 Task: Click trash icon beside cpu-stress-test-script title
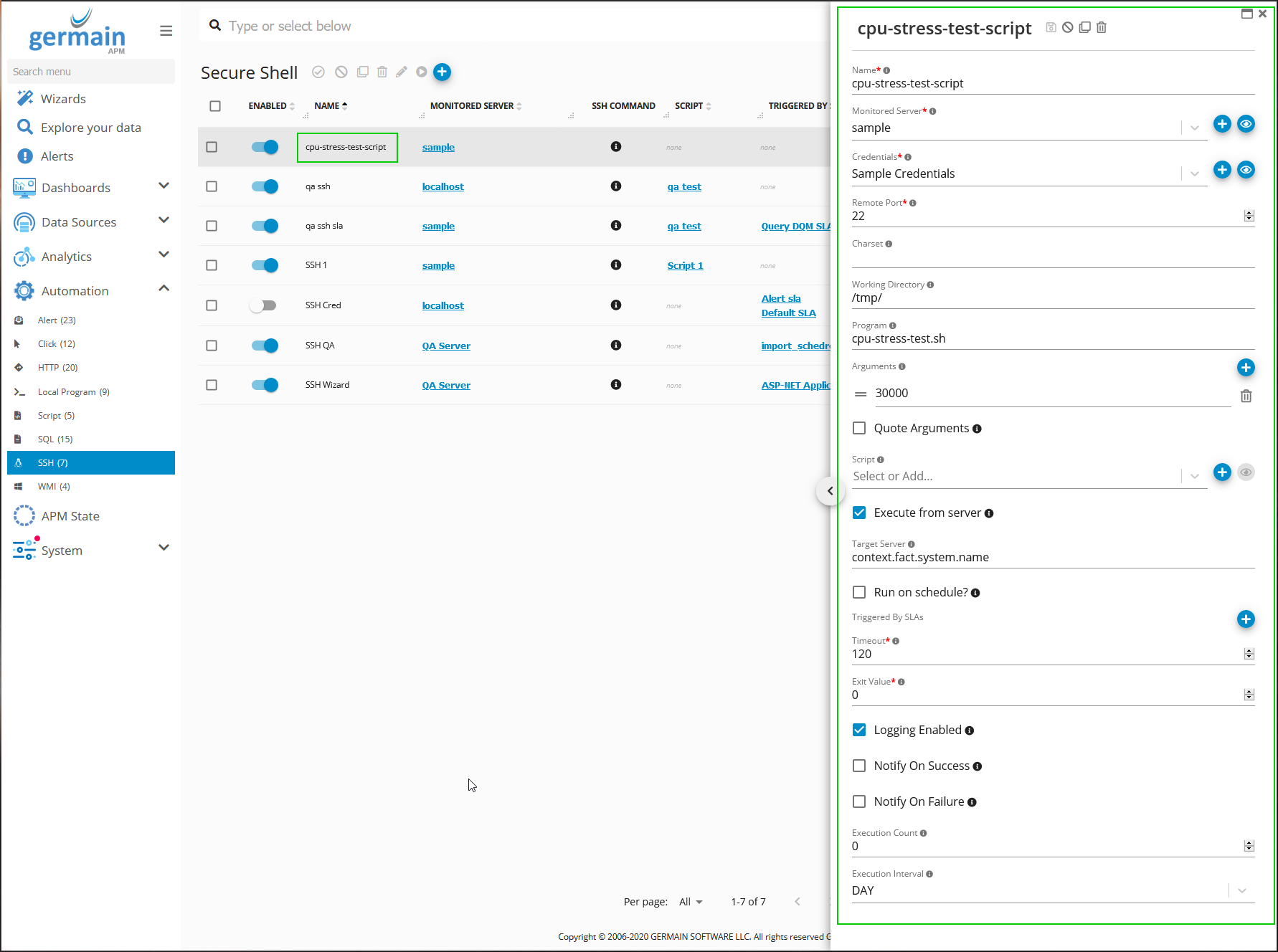(1102, 27)
